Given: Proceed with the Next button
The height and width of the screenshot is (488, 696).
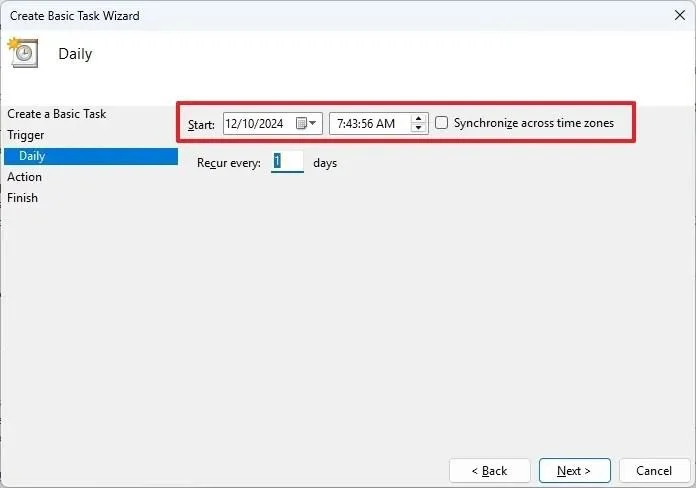Looking at the screenshot, I should (x=575, y=471).
